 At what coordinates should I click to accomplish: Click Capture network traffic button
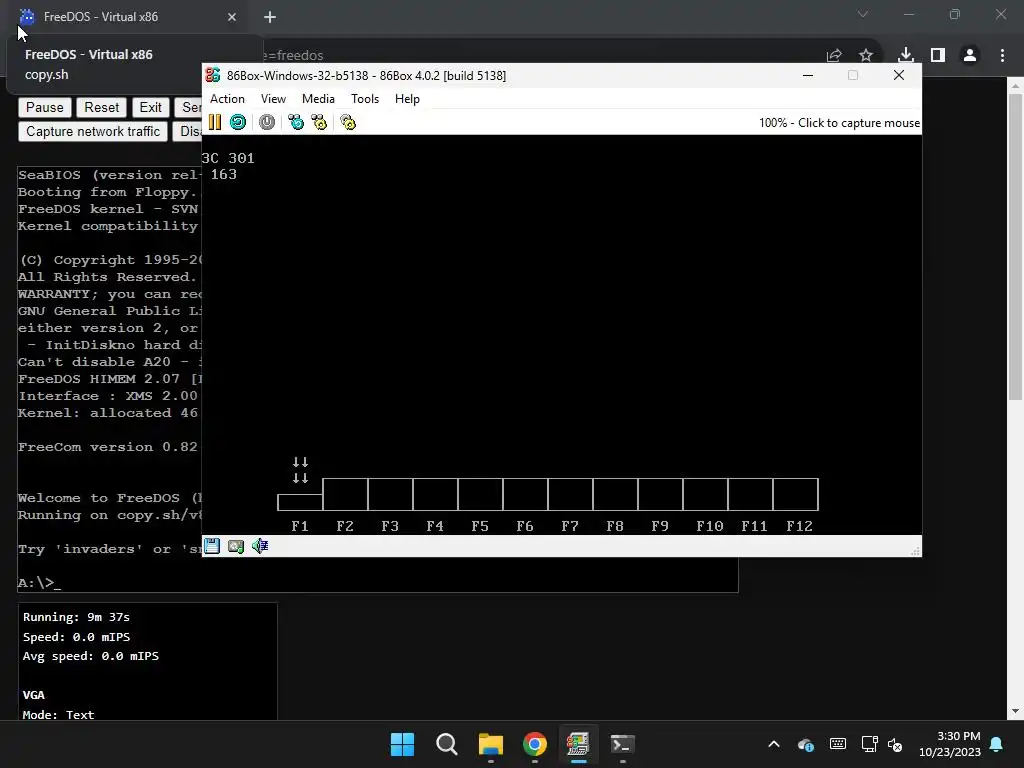pyautogui.click(x=93, y=131)
